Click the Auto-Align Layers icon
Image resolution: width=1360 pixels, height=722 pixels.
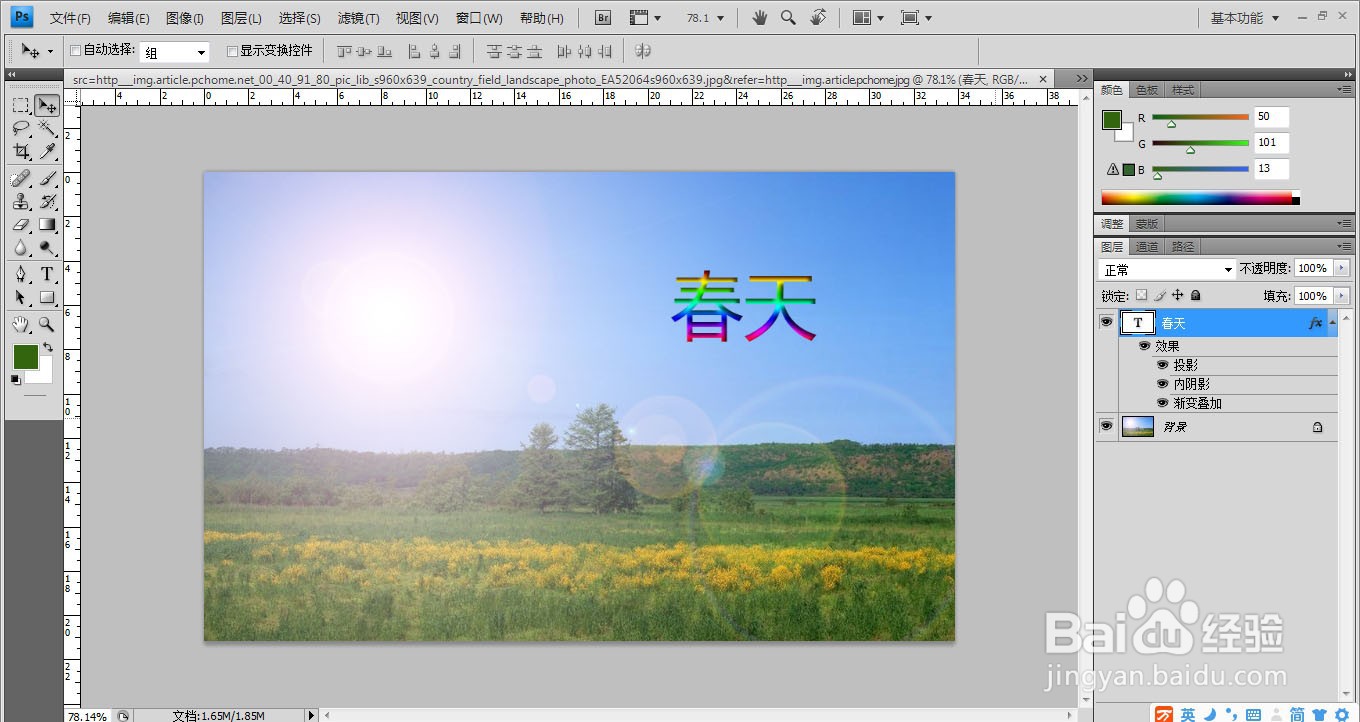pyautogui.click(x=643, y=51)
